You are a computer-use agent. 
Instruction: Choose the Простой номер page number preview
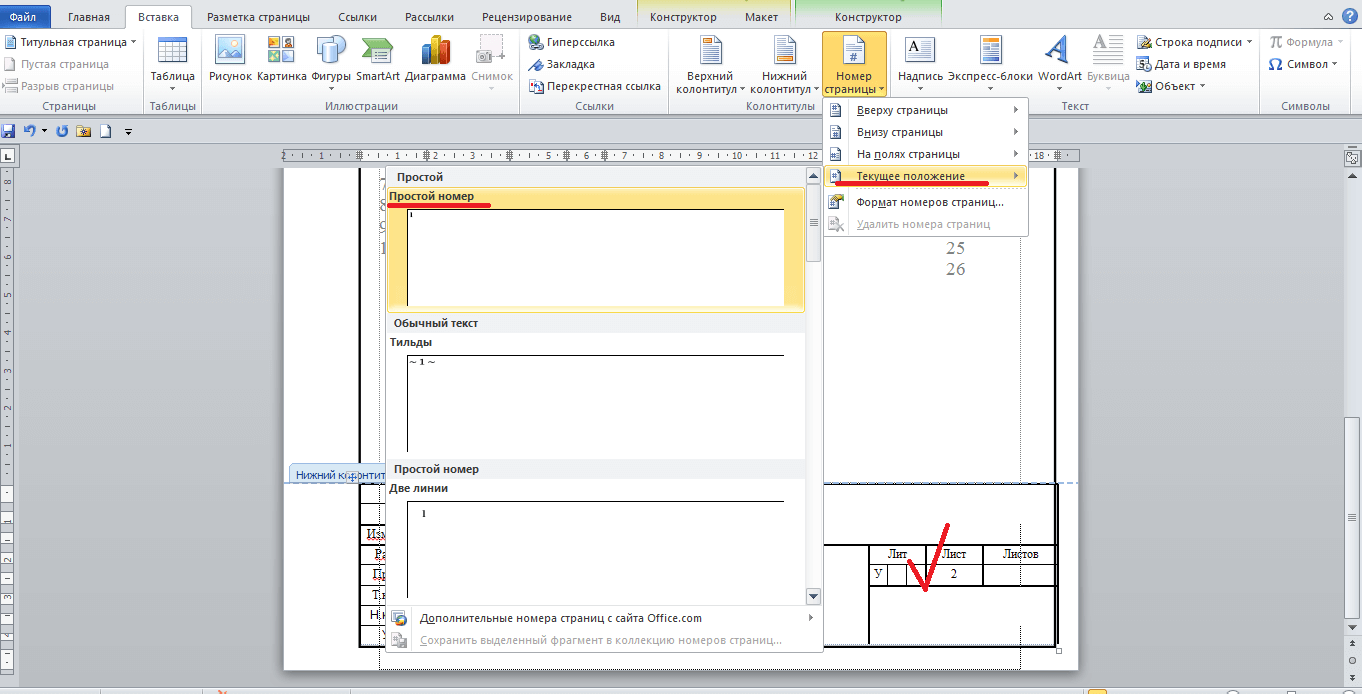pyautogui.click(x=595, y=256)
